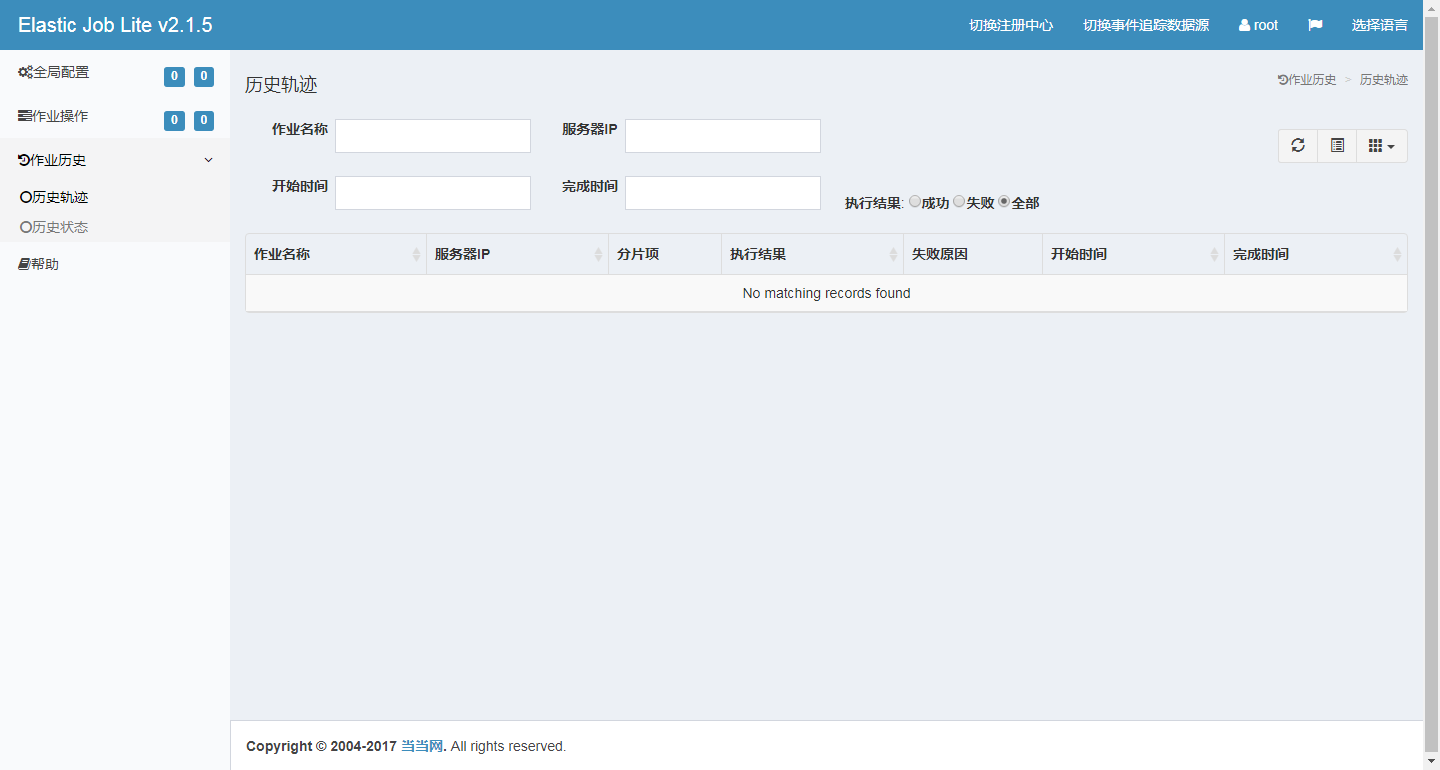This screenshot has height=770, width=1440.
Task: Click the 作业名称 input field
Action: pos(432,136)
